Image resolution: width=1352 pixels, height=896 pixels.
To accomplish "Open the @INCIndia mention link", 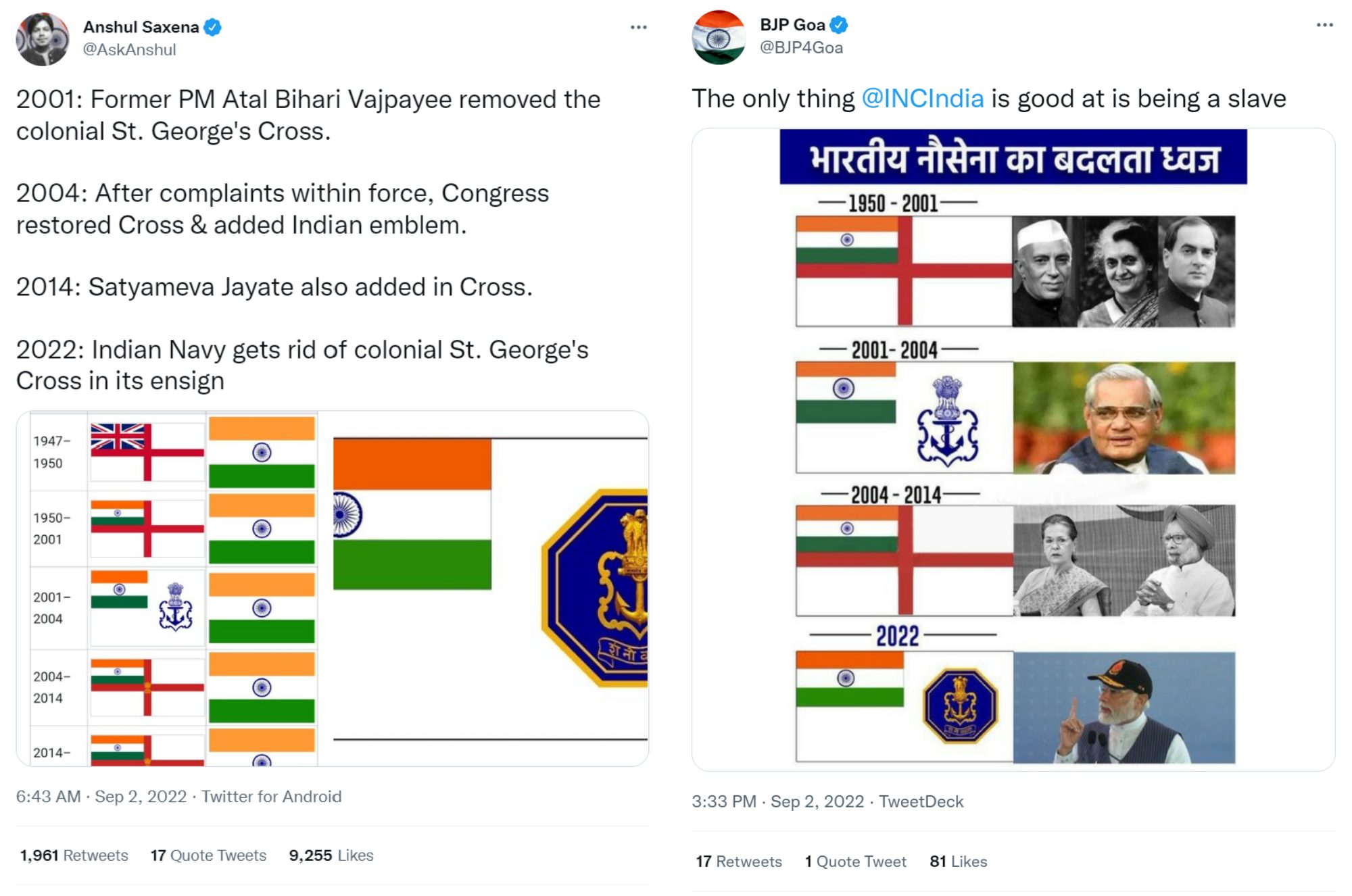I will 922,99.
